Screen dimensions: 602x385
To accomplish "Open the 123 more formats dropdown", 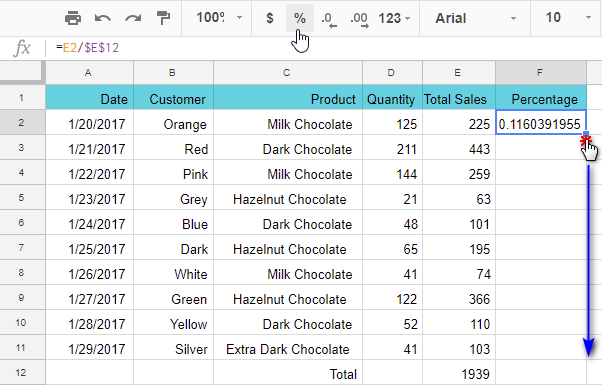I will pyautogui.click(x=394, y=18).
